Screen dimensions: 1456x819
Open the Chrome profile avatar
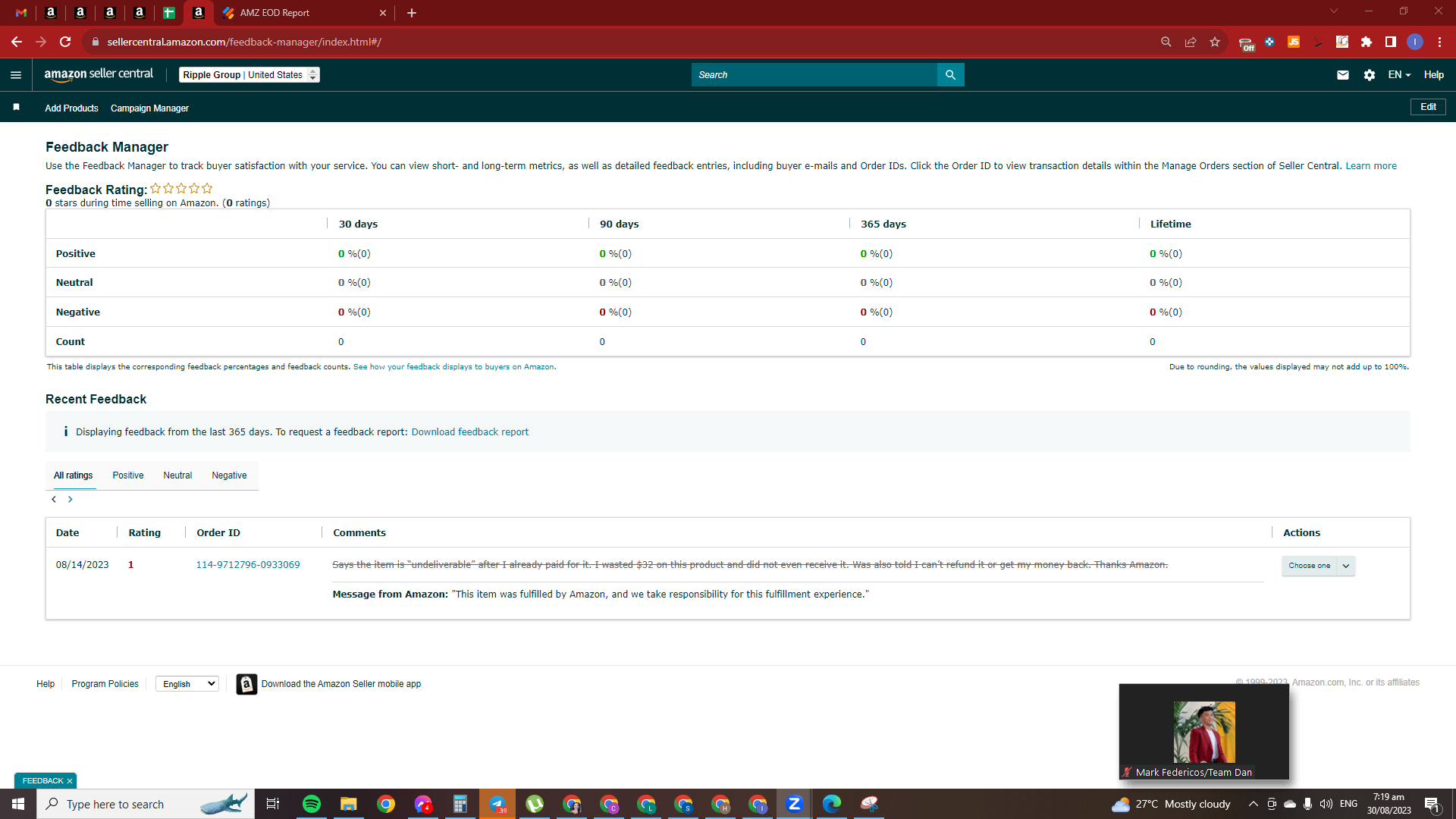pos(1415,42)
